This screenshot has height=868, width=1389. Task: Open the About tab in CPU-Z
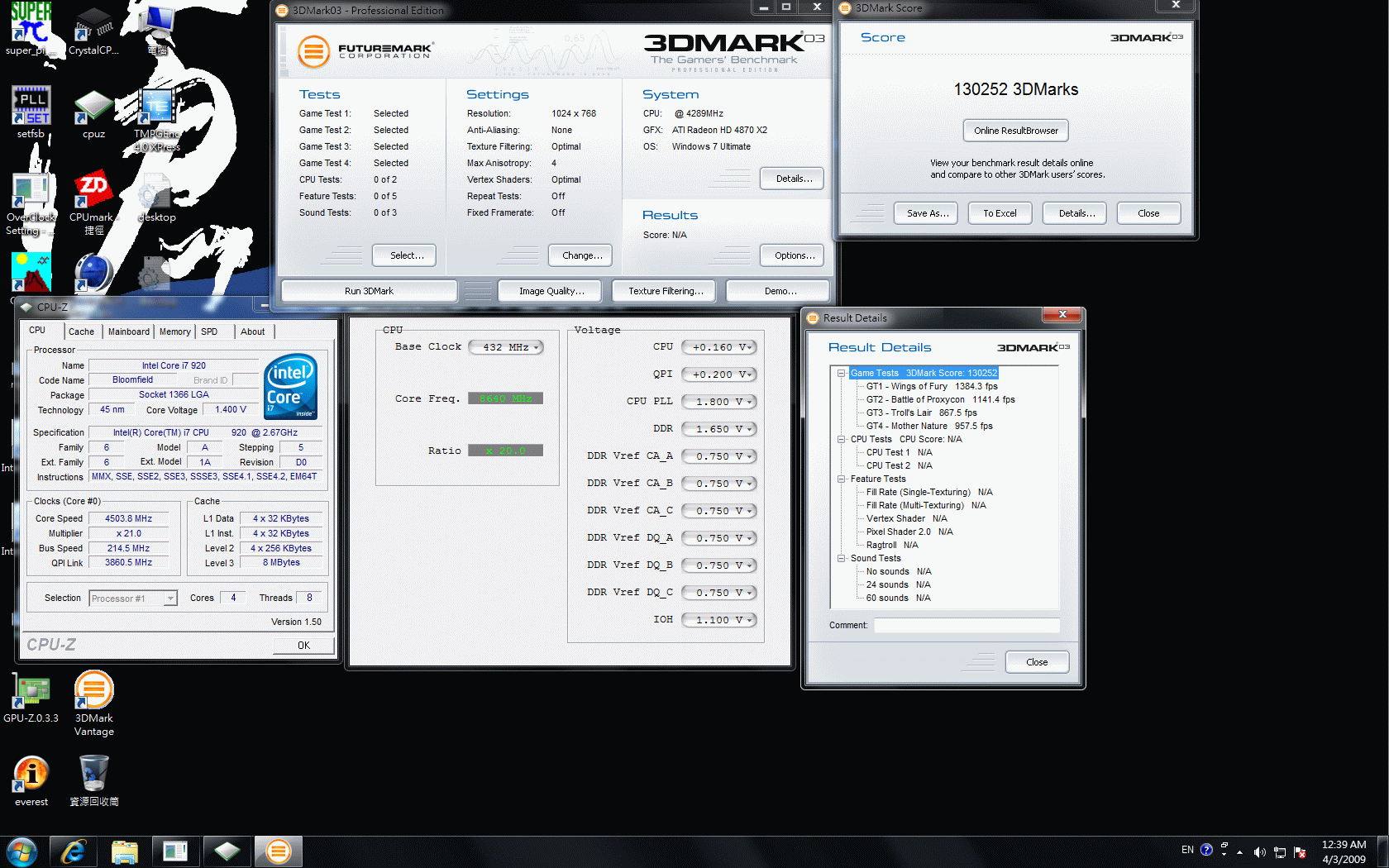point(253,331)
